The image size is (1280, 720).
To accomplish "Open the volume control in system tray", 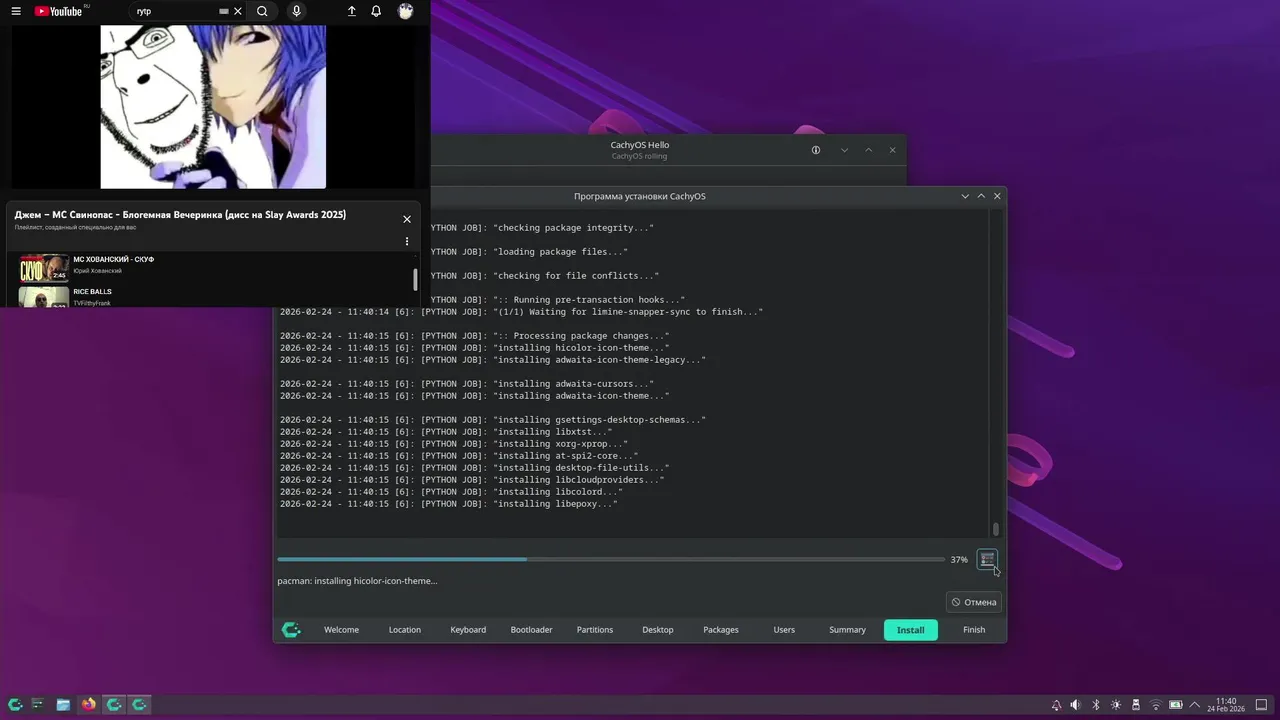I will coord(1076,705).
